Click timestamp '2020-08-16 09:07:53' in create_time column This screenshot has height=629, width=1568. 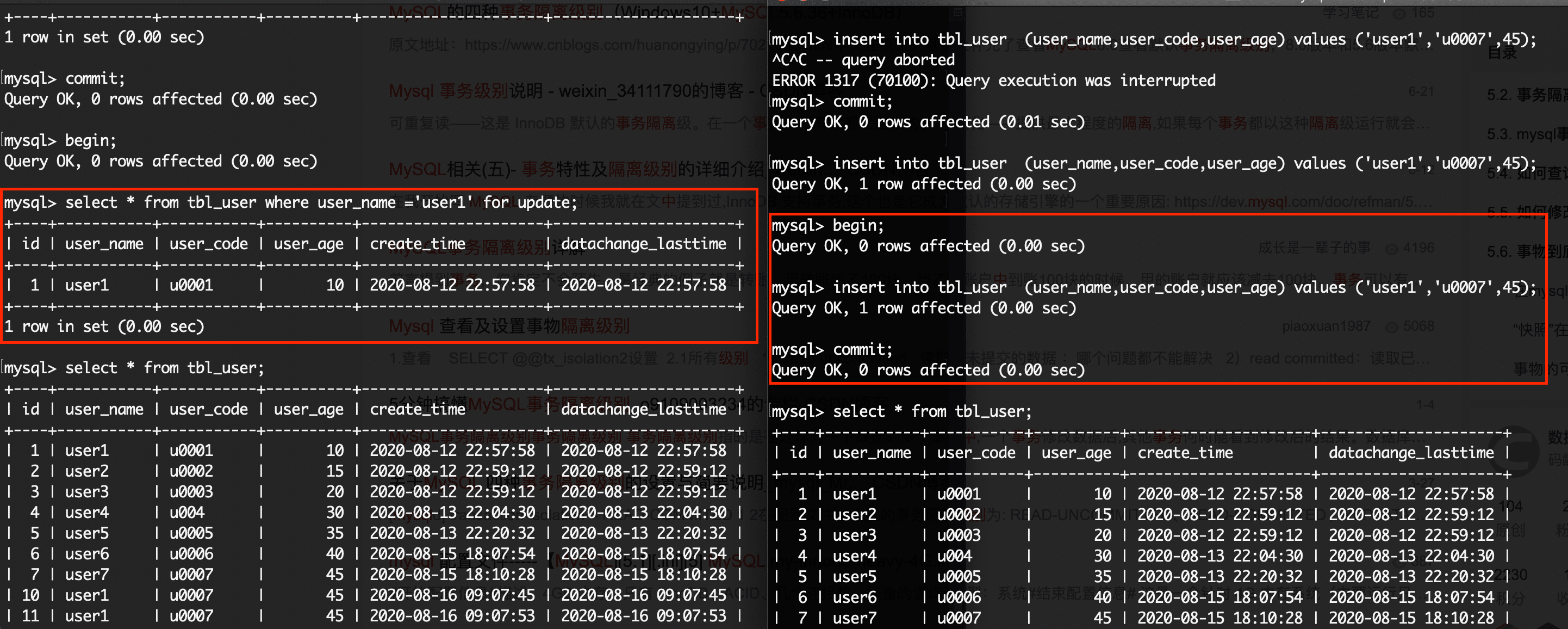(452, 615)
